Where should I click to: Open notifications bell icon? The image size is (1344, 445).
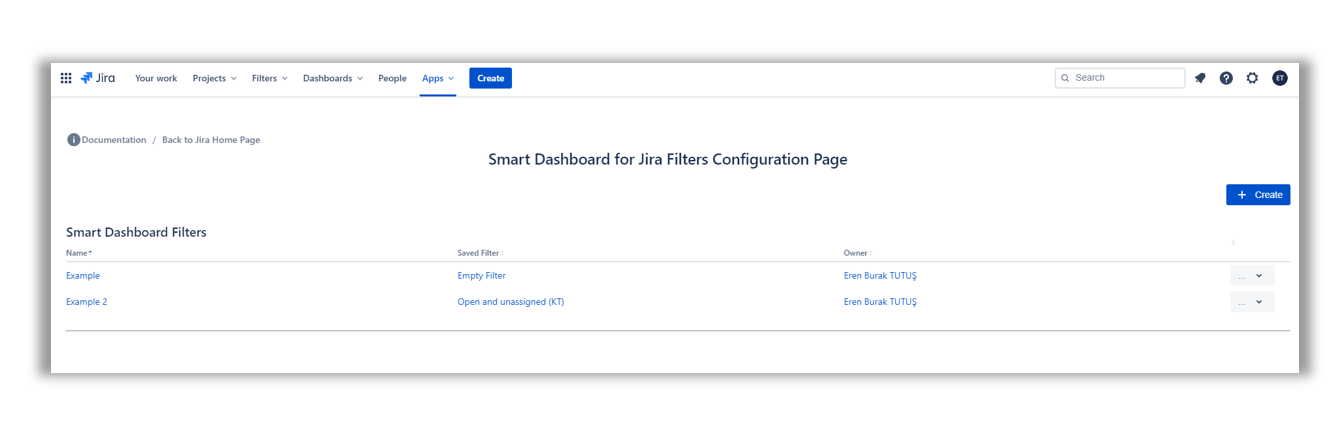pos(1200,78)
